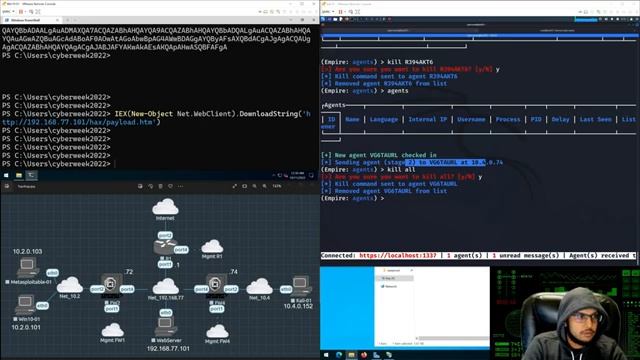This screenshot has width=640, height=360.
Task: Open the zoom percentage dropdown in topology toolbar
Action: pos(277,186)
